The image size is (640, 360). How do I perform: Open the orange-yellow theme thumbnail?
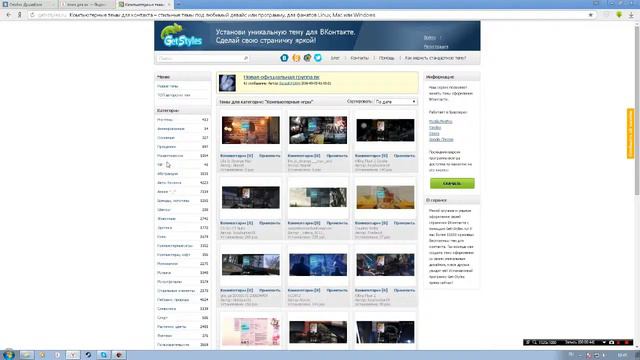tap(385, 198)
